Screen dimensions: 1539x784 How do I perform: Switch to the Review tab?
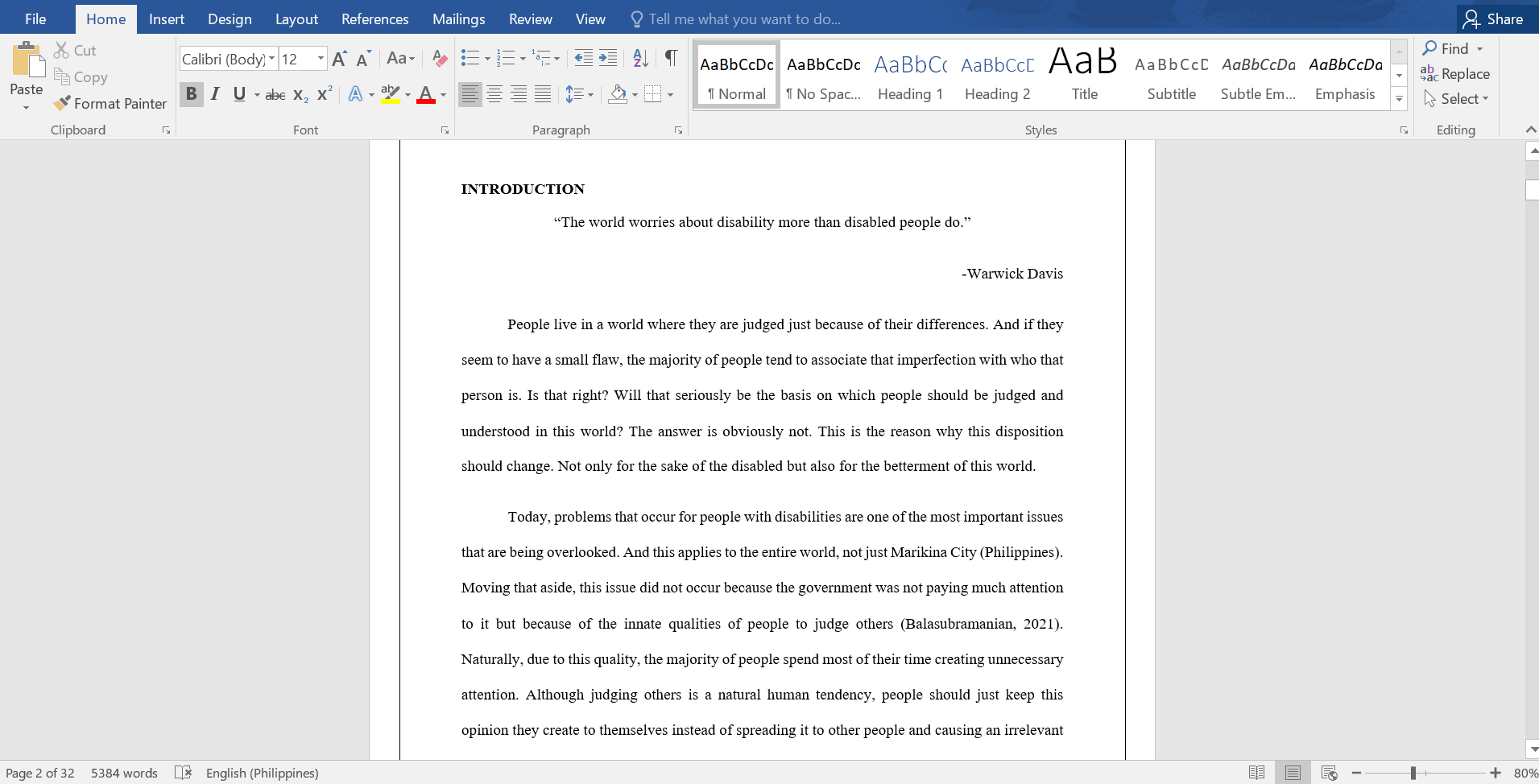[531, 19]
